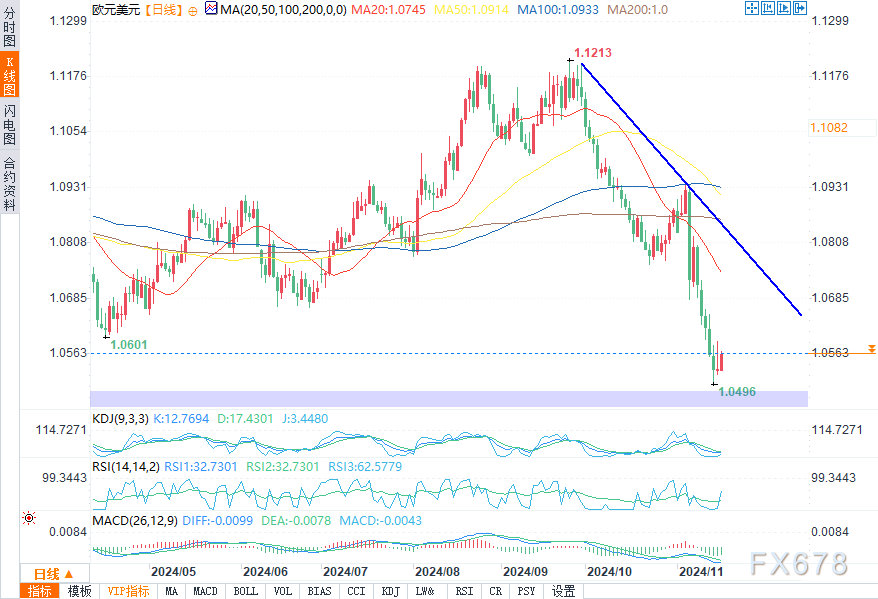Click the MACD(26,12,9) indicator label

click(x=135, y=521)
